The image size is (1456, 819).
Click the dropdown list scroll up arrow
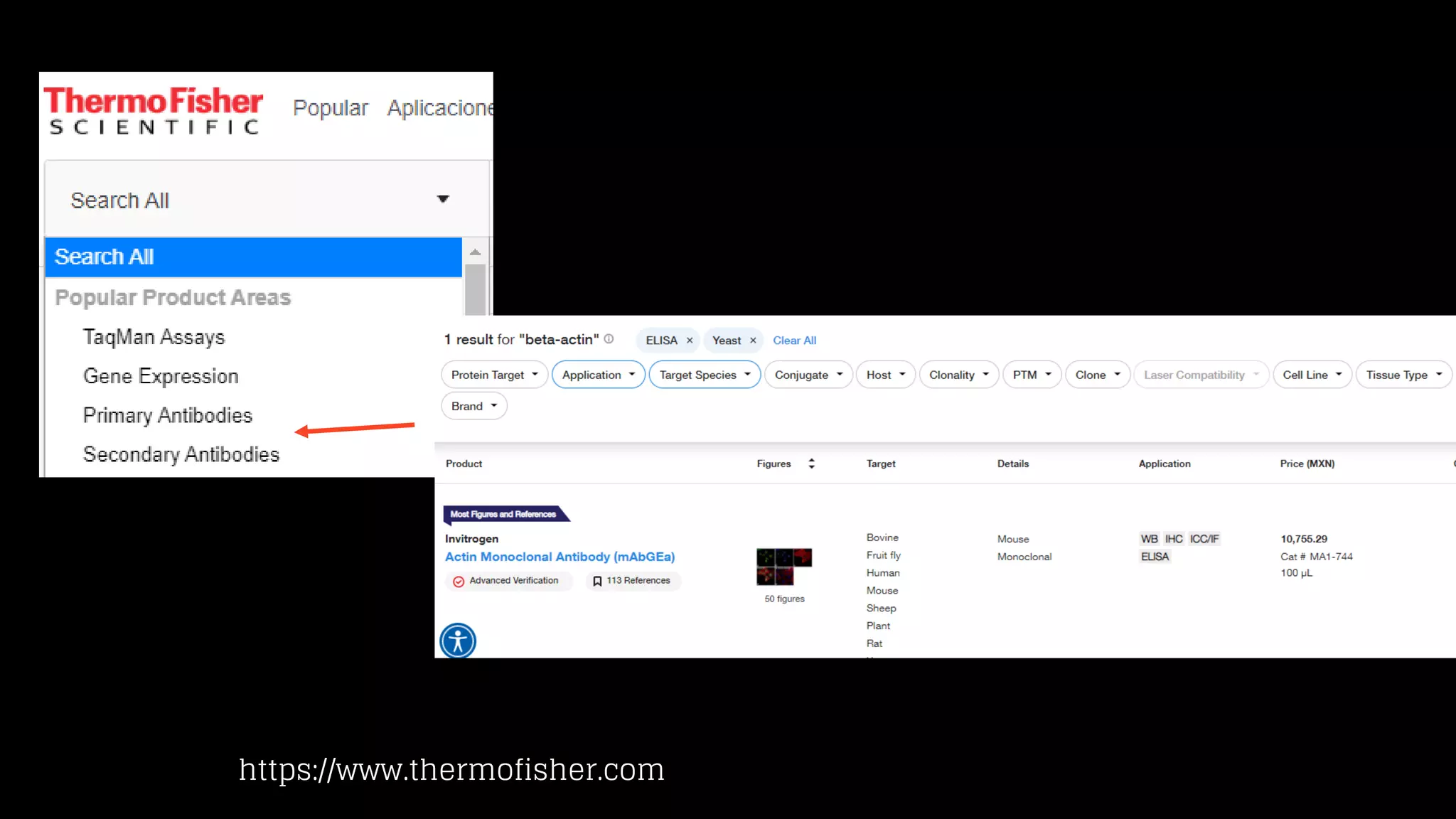coord(475,252)
